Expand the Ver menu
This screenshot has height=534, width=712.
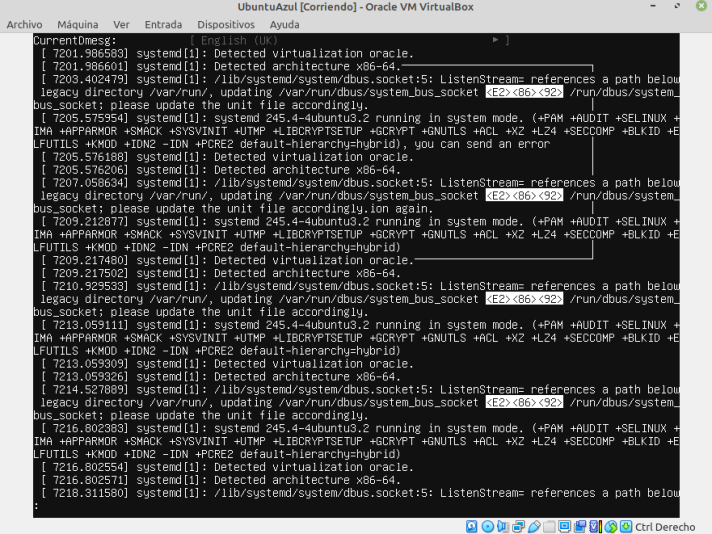click(121, 23)
